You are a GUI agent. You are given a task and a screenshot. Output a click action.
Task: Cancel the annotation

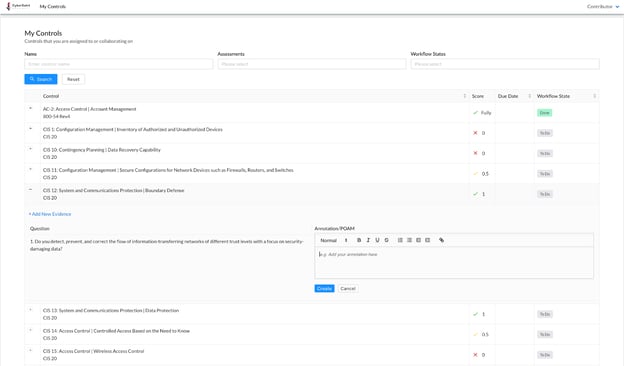point(348,288)
